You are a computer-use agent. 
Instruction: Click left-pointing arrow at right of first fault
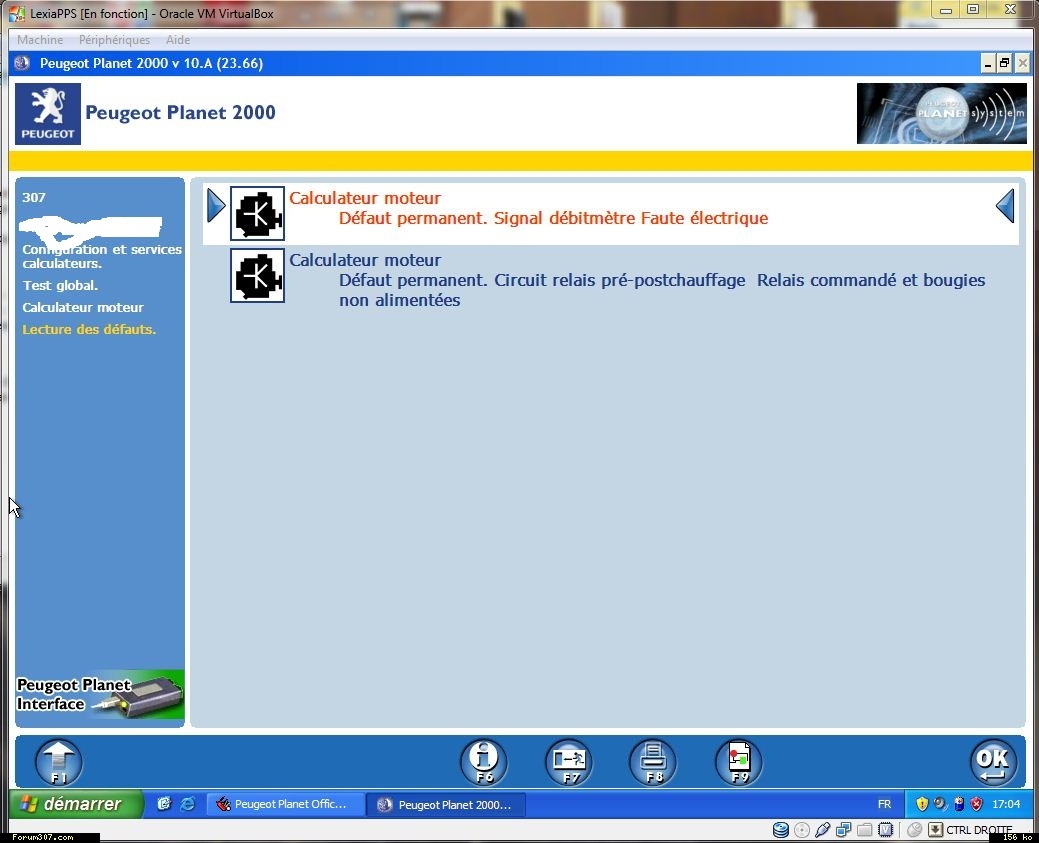tap(1005, 207)
